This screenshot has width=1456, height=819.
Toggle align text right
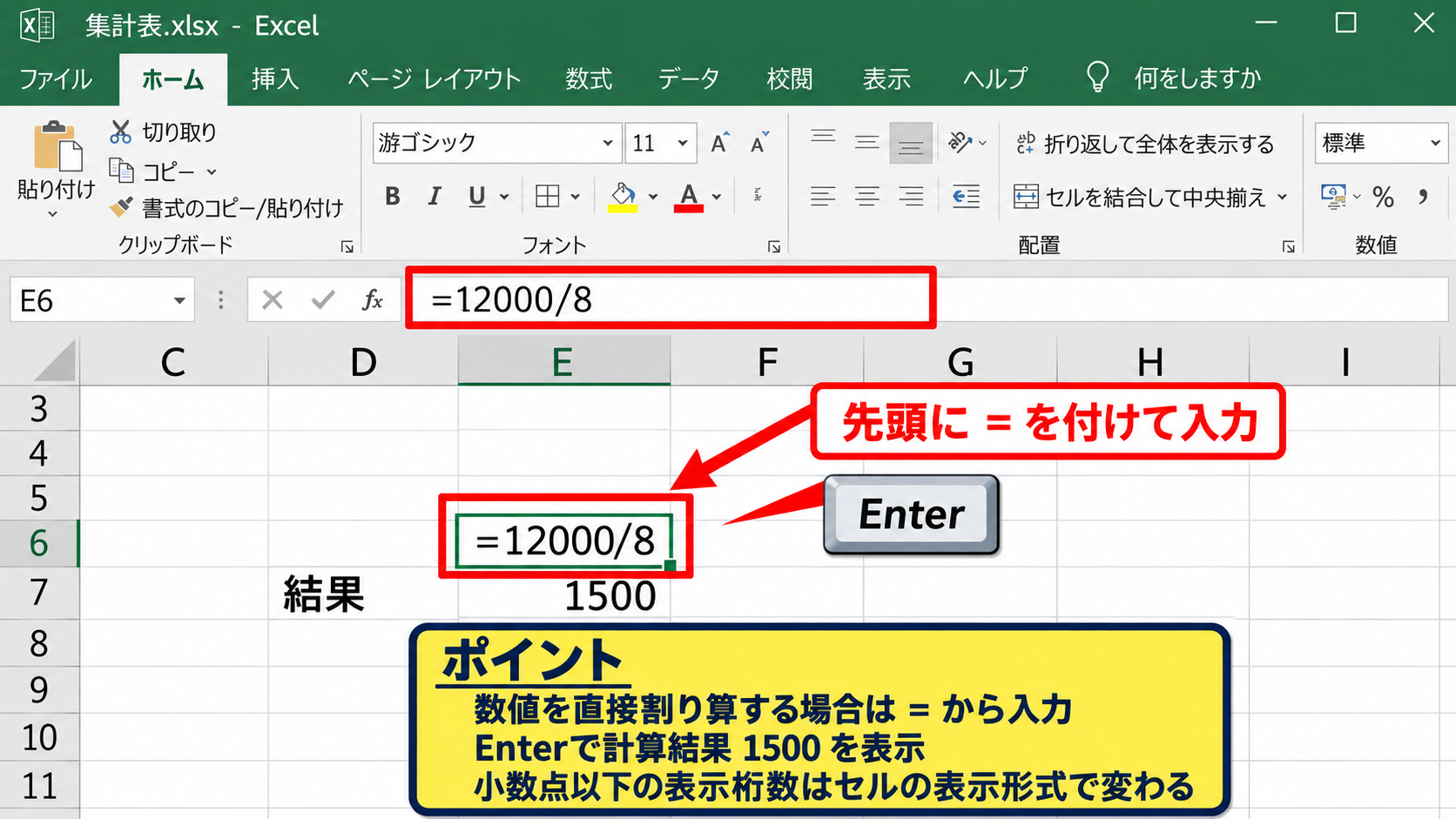point(911,197)
